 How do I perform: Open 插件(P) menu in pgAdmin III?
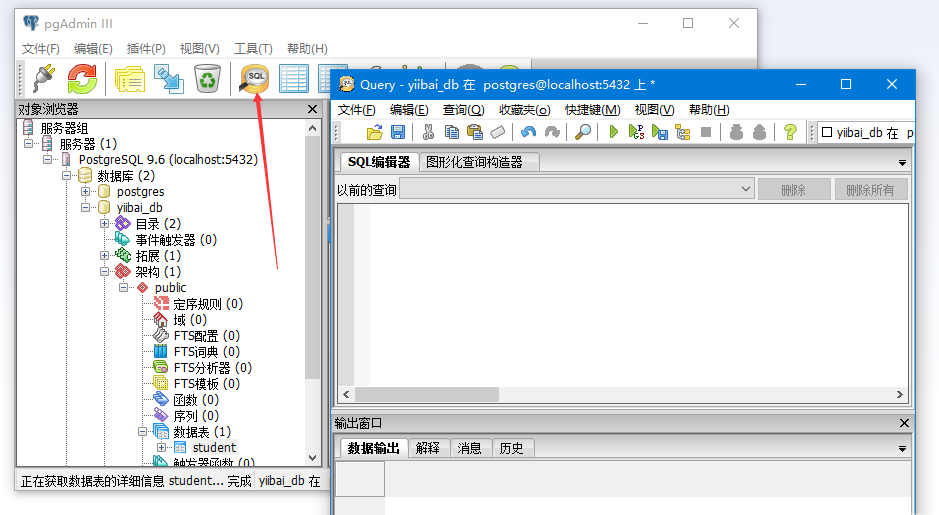click(146, 49)
